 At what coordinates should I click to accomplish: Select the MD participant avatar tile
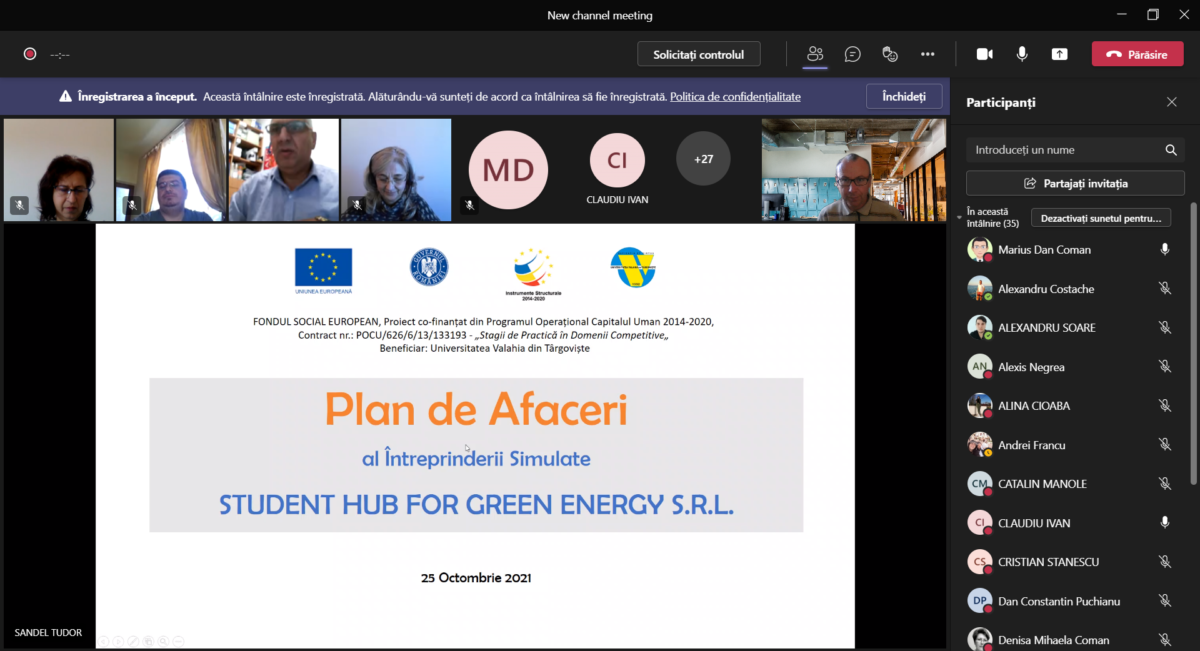508,170
